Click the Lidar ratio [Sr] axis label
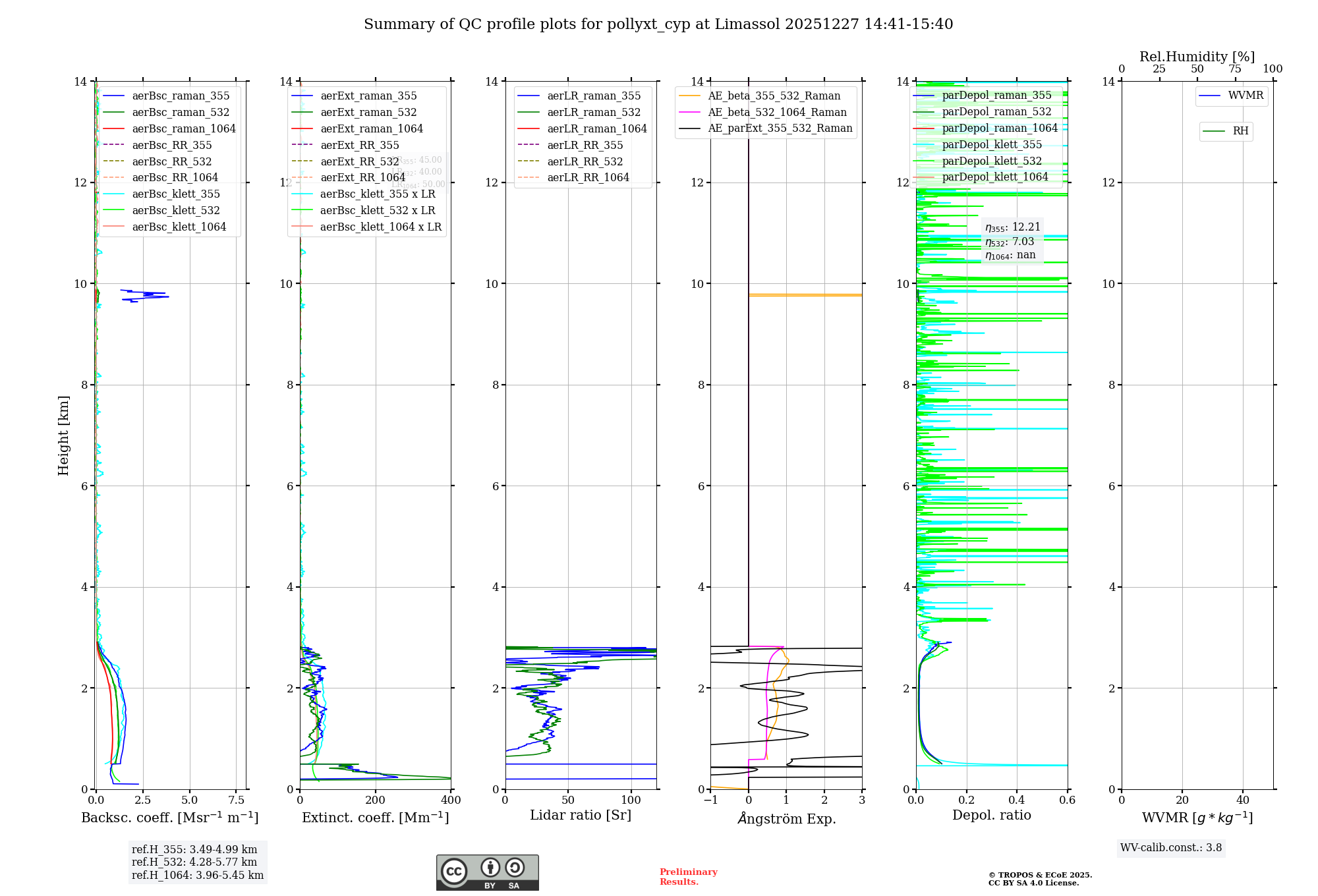The image size is (1318, 896). click(x=580, y=816)
